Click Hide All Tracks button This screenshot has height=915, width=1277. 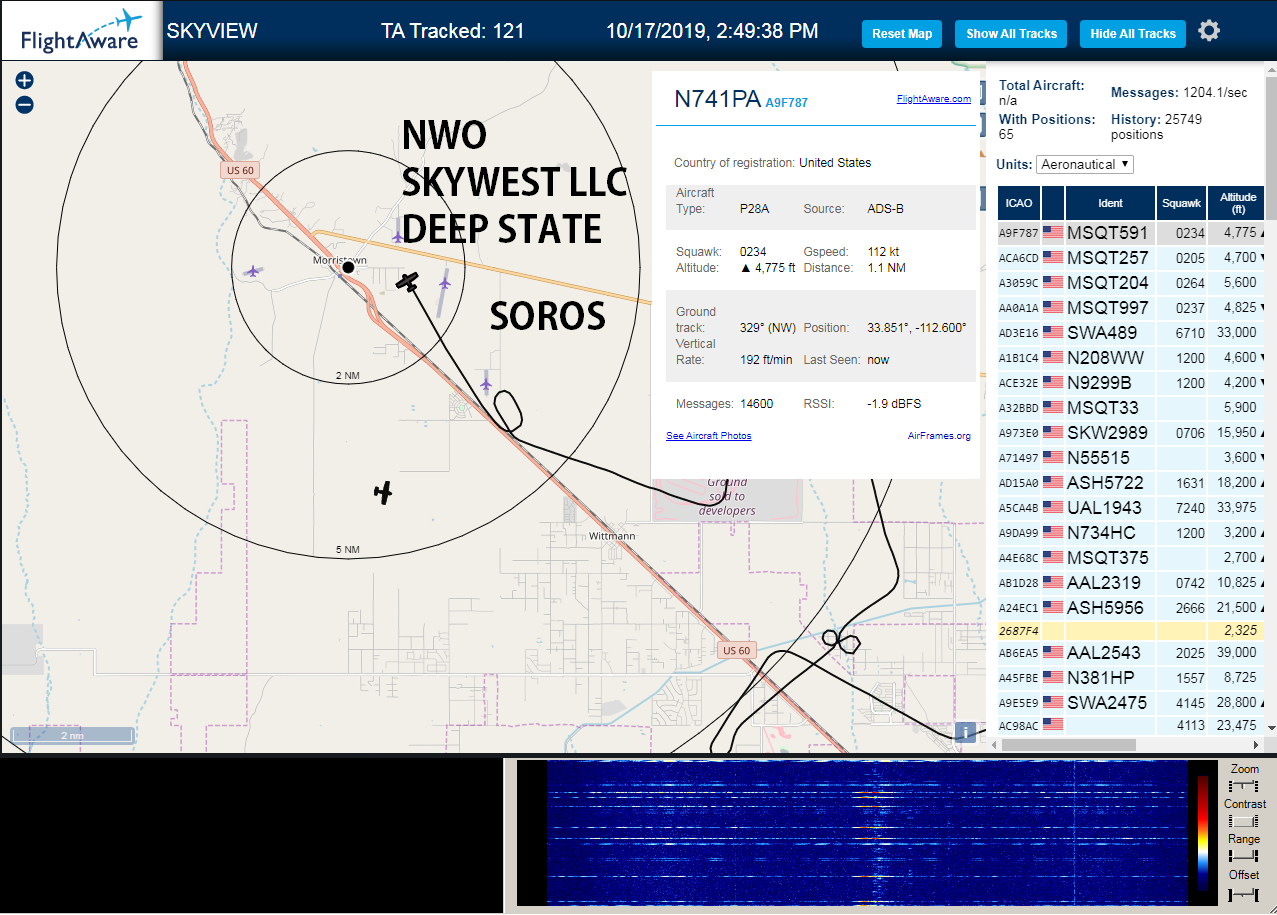[x=1133, y=33]
